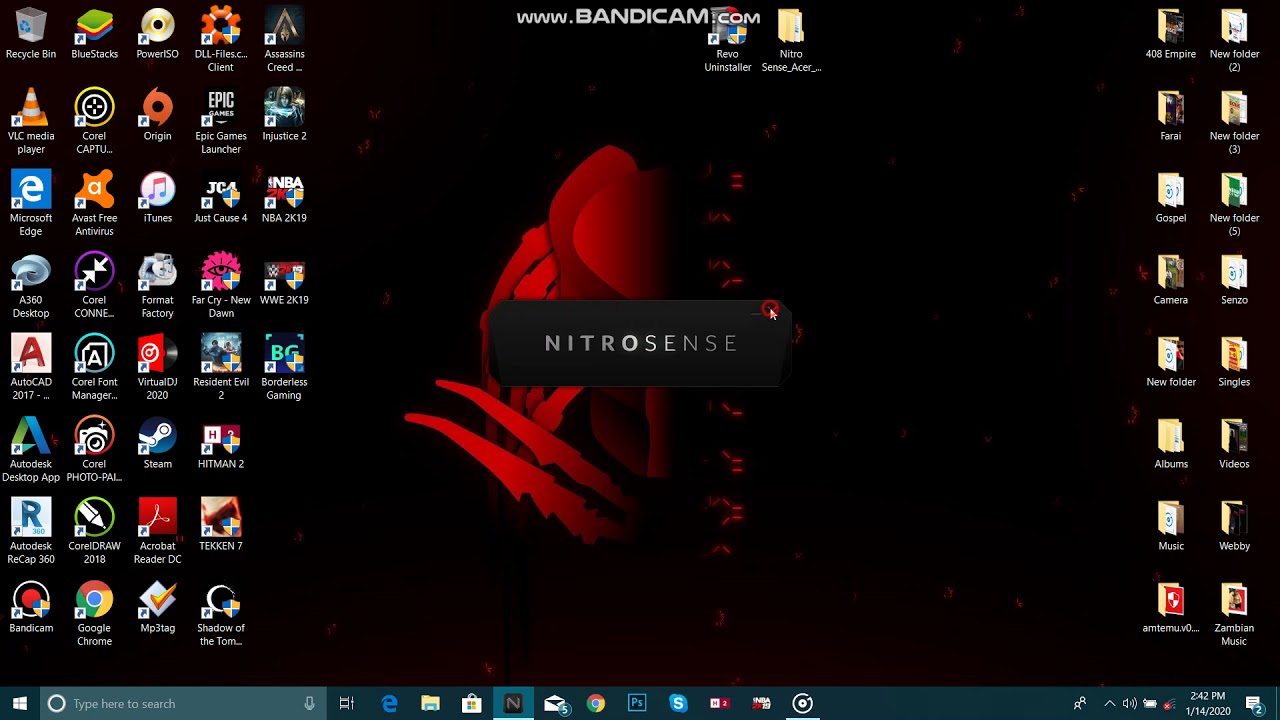Launch Far Cry New Dawn

point(221,286)
